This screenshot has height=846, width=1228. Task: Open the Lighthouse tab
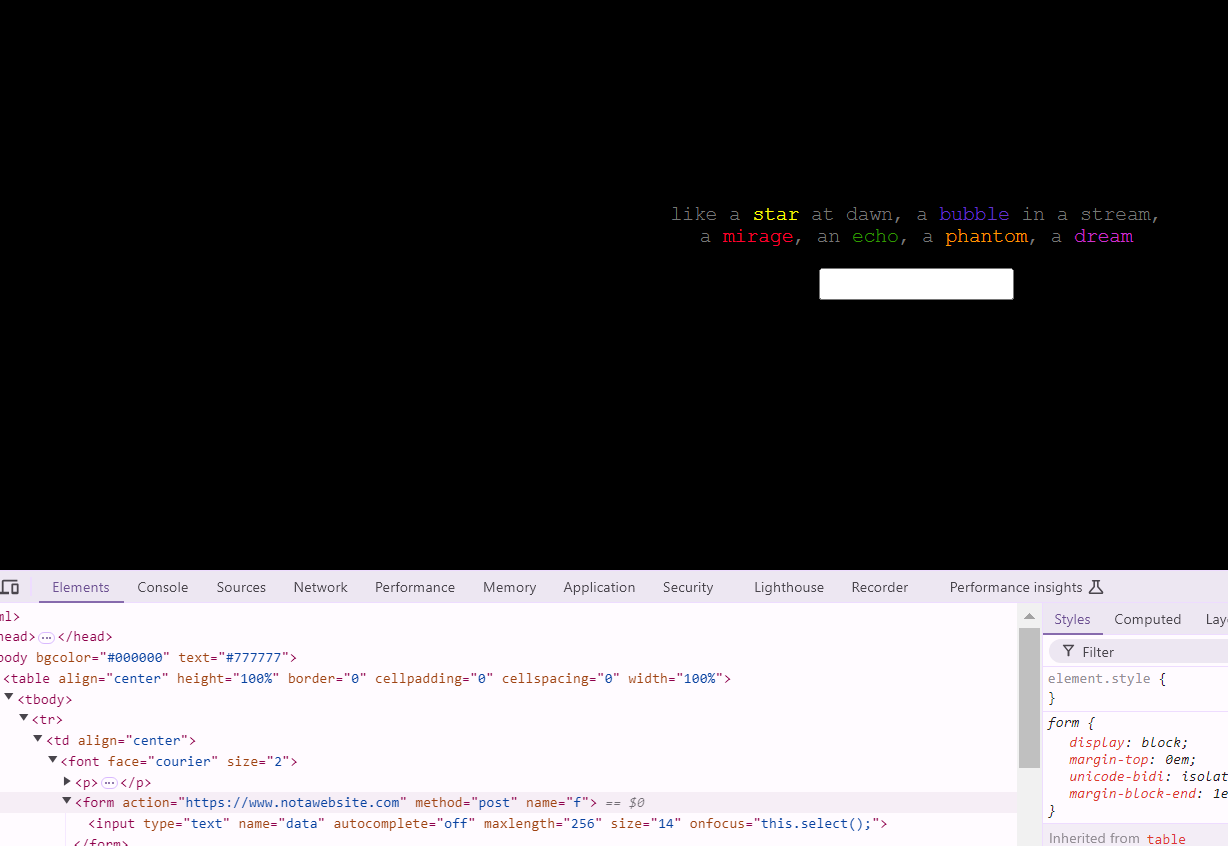click(x=789, y=587)
